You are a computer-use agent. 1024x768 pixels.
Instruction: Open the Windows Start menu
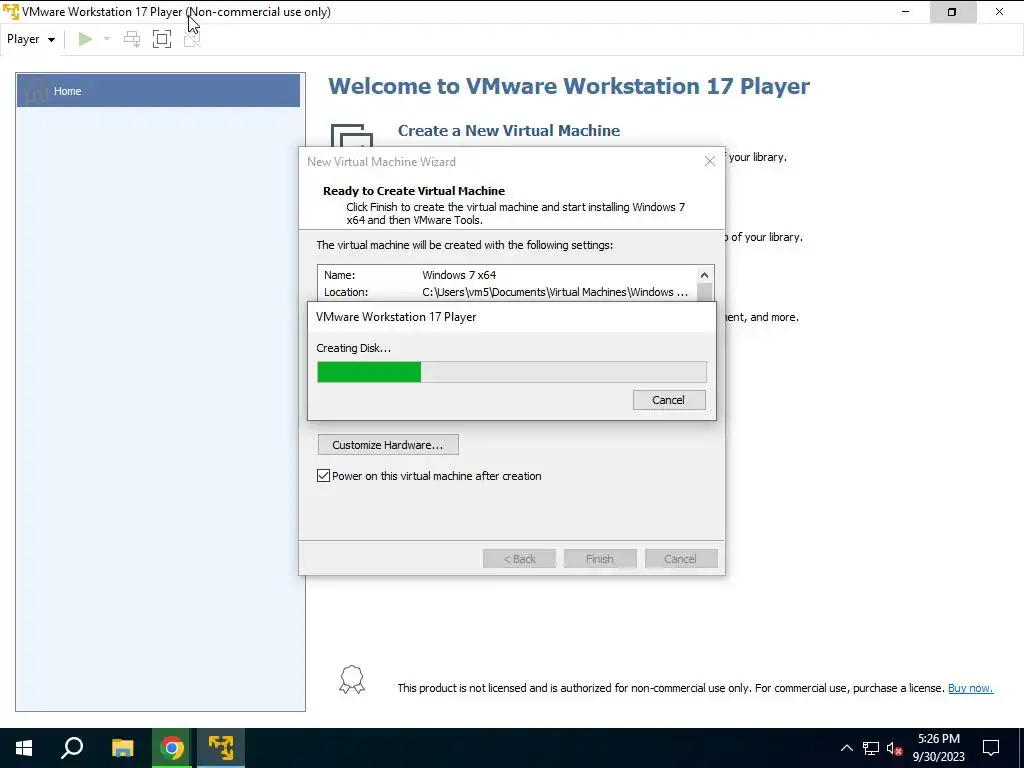(x=24, y=748)
